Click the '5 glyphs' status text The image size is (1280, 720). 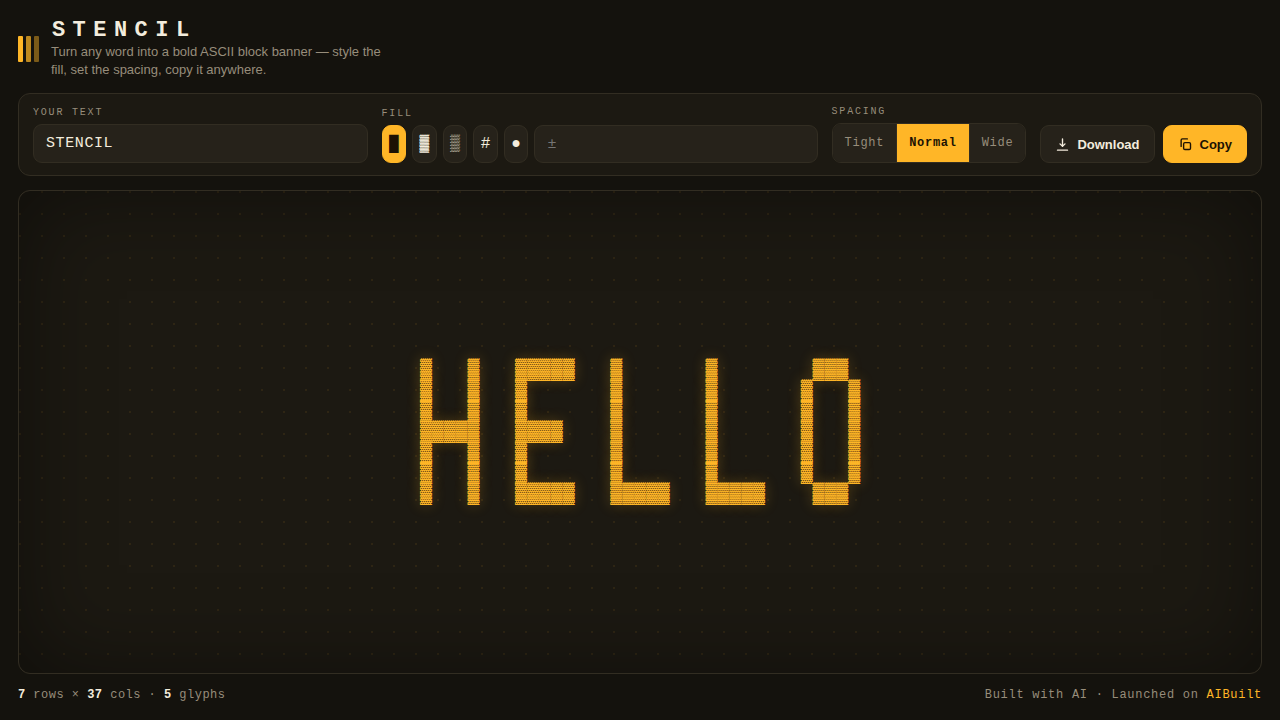(x=194, y=694)
